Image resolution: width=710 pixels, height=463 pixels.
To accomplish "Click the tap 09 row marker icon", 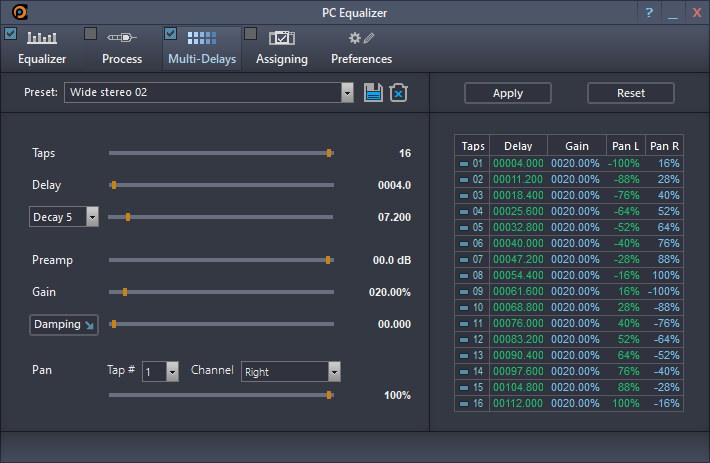I will pos(464,292).
